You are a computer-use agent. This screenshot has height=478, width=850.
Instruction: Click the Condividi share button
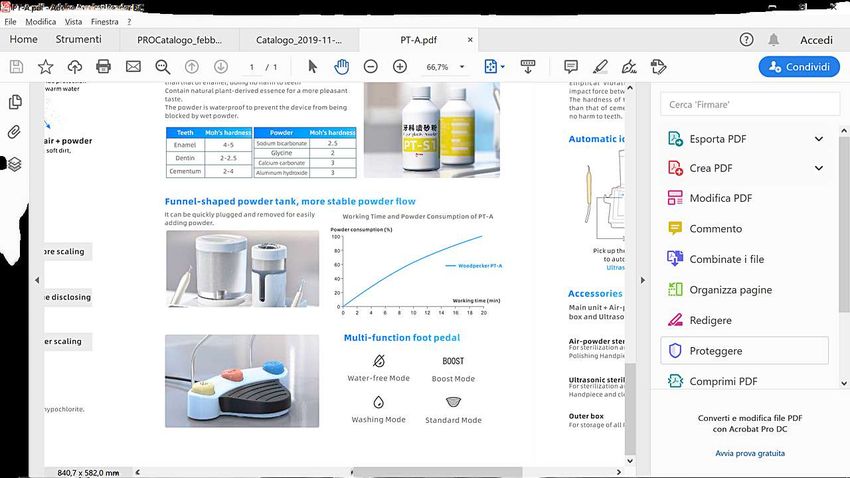(x=799, y=67)
